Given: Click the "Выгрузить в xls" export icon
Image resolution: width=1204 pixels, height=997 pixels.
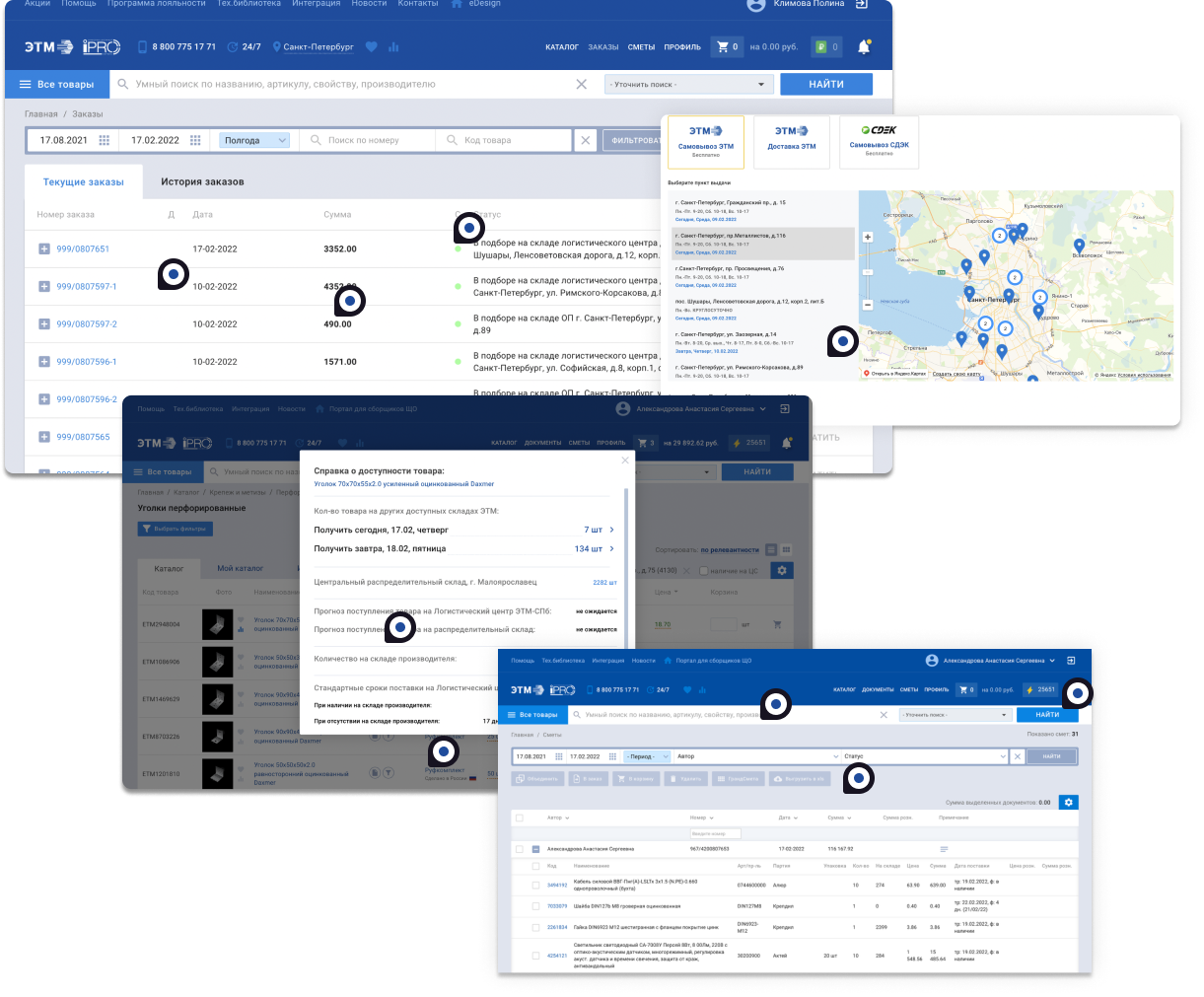Looking at the screenshot, I should point(777,779).
